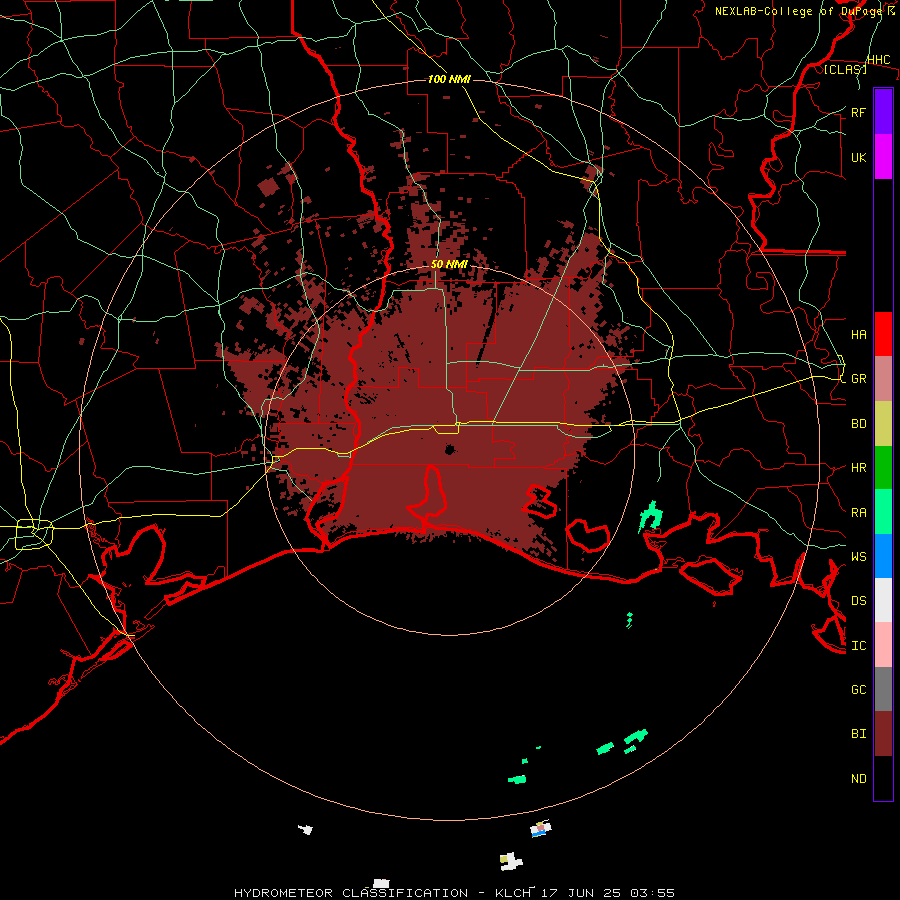Screen dimensions: 900x900
Task: Click the GR legend label
Action: pyautogui.click(x=858, y=379)
